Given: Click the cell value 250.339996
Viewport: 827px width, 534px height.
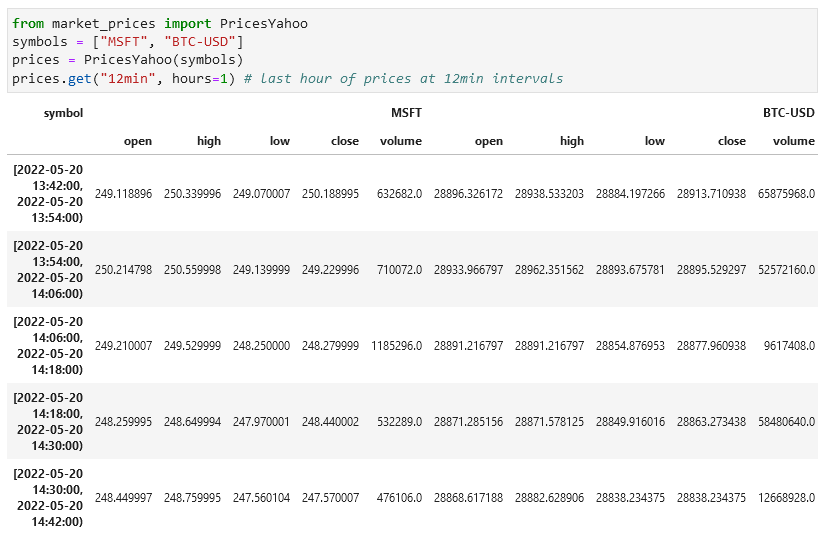Looking at the screenshot, I should coord(193,194).
